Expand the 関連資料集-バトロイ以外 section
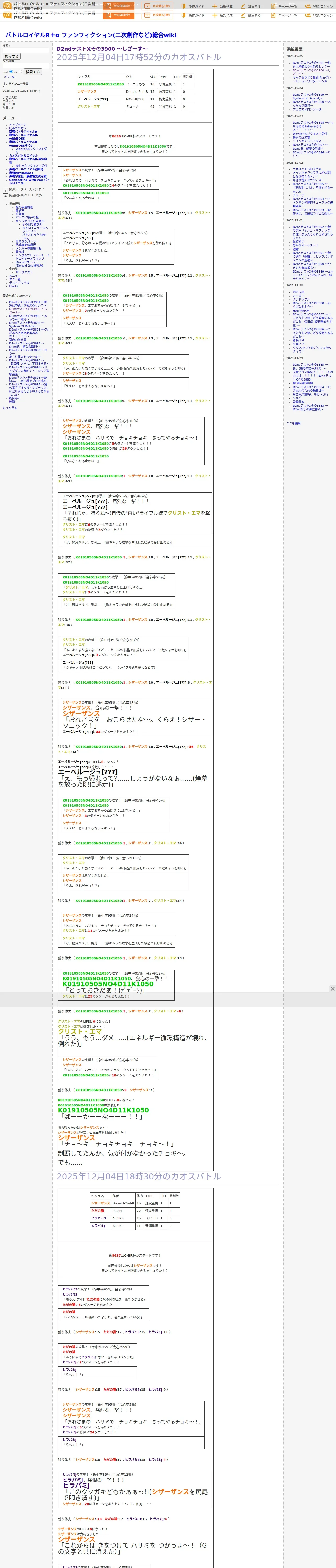This screenshot has height=1568, width=336. point(5,197)
